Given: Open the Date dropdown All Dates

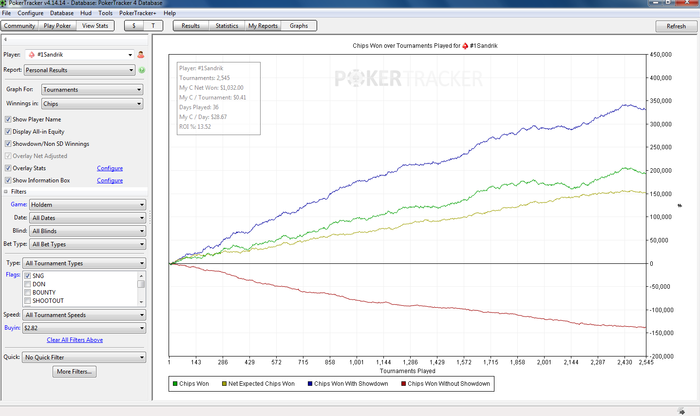Looking at the screenshot, I should point(88,218).
